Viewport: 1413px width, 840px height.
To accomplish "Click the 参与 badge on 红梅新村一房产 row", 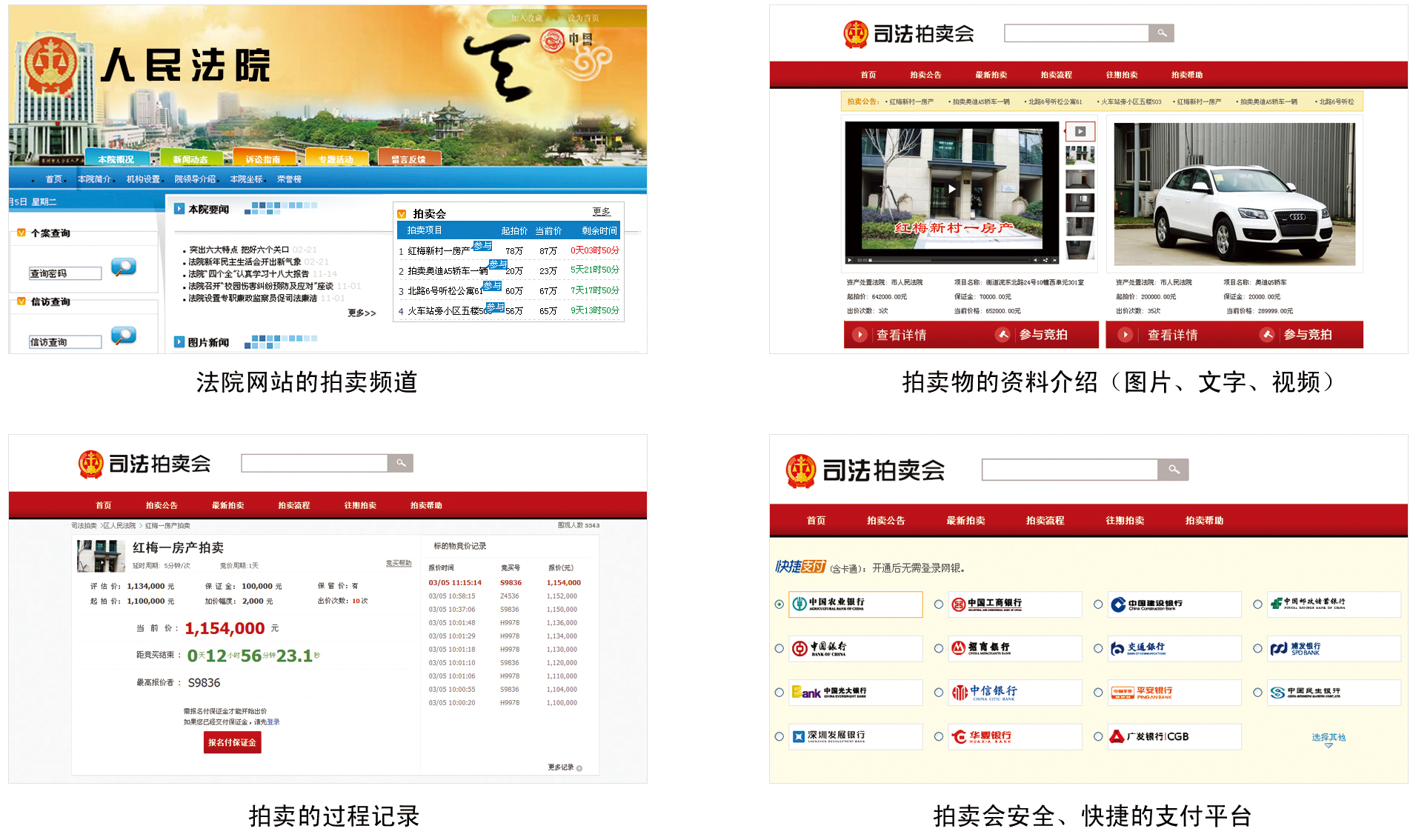I will pos(482,246).
